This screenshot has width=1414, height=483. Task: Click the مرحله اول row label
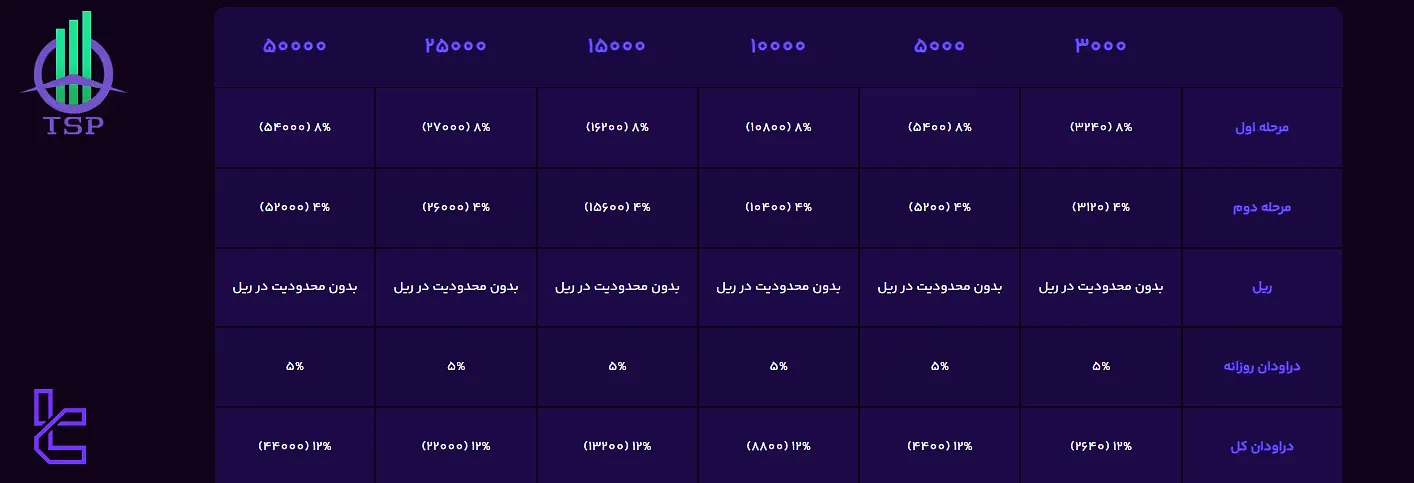pyautogui.click(x=1262, y=128)
